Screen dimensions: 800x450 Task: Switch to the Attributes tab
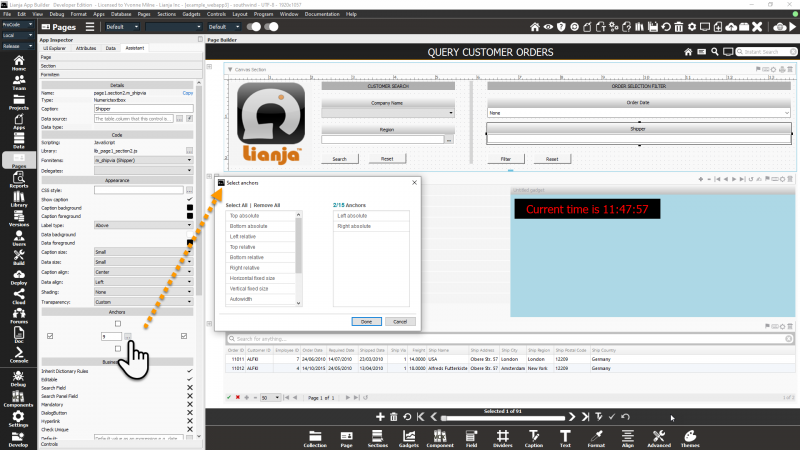[86, 47]
